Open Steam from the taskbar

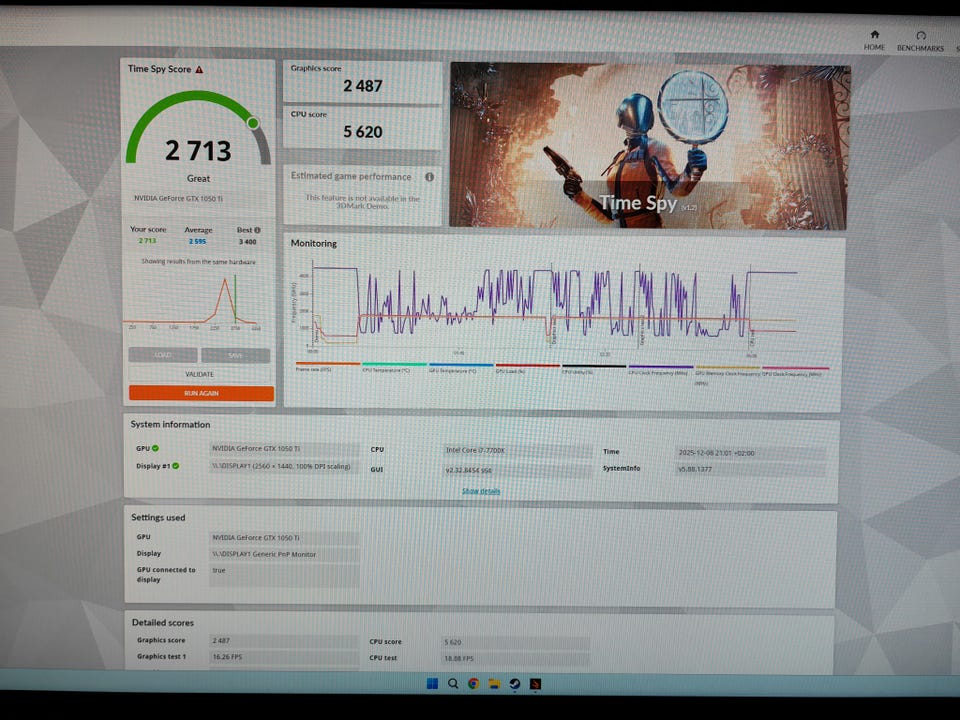515,683
